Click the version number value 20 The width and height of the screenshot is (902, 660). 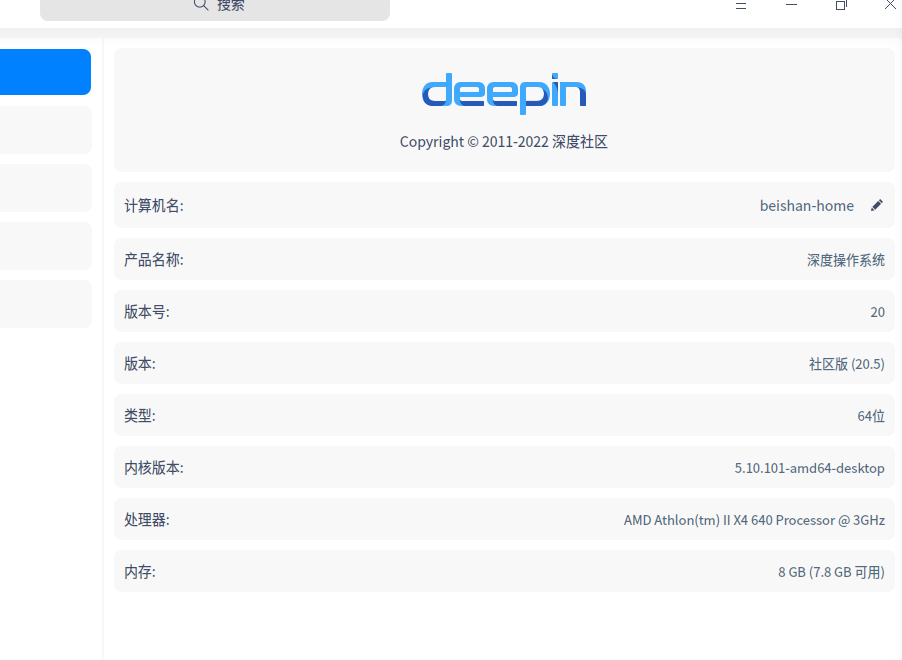pos(877,312)
